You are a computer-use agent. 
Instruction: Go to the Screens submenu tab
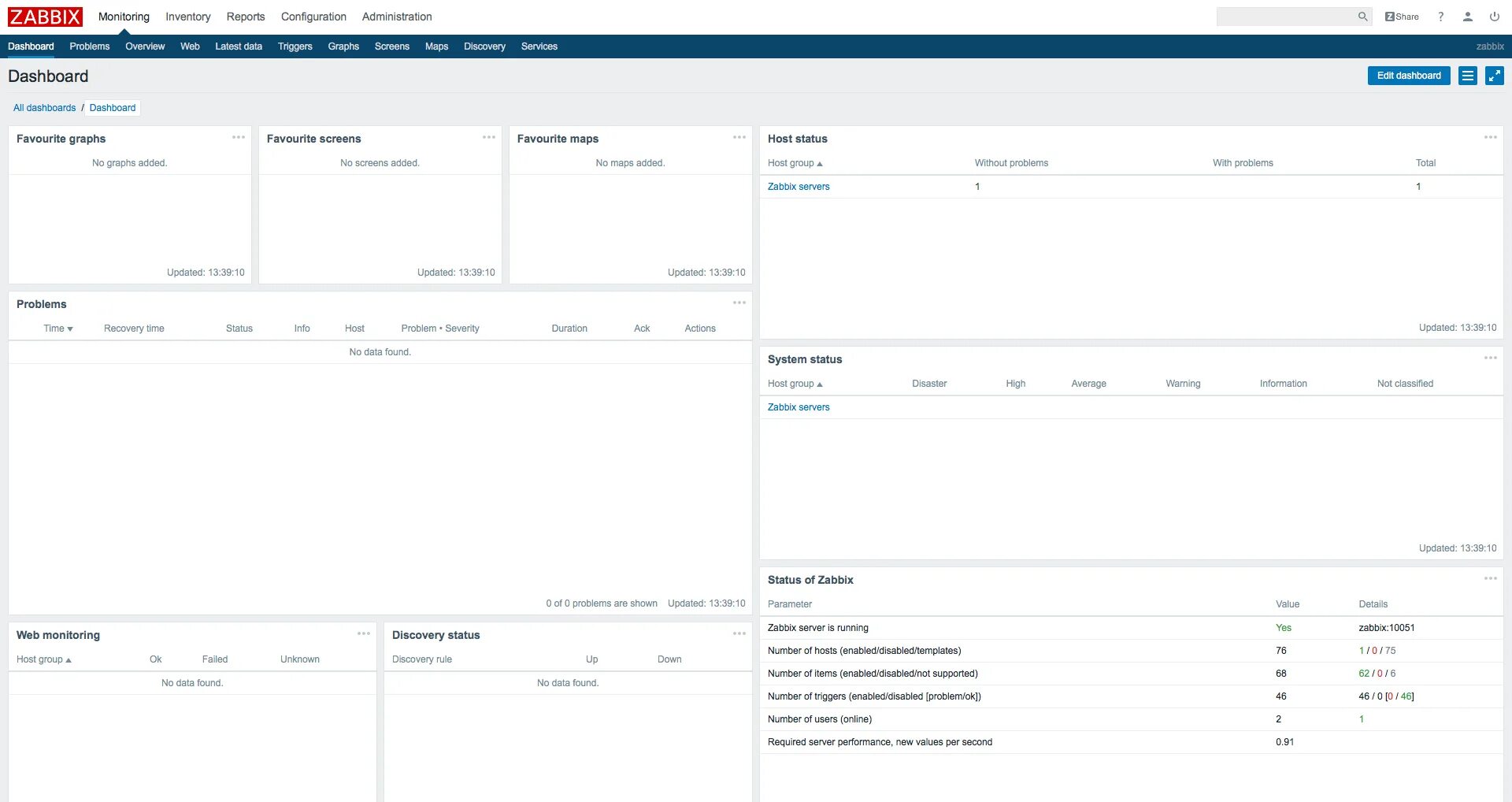392,46
